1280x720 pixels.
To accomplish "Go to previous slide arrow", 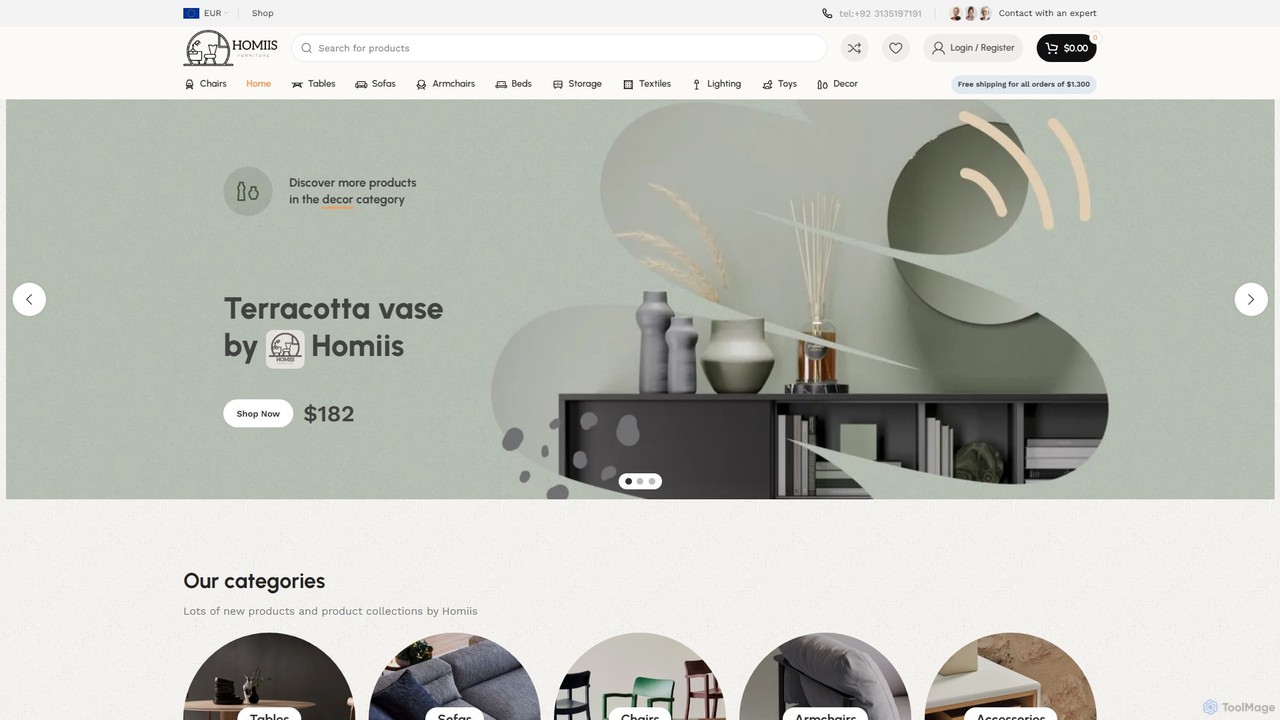I will pos(29,299).
